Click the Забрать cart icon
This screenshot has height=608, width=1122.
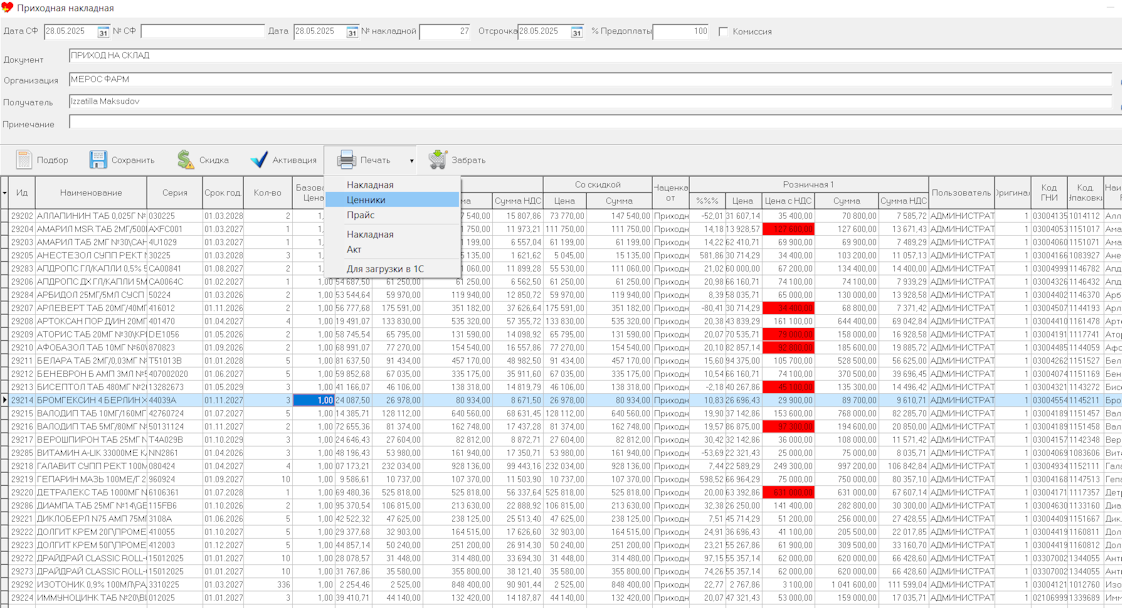tap(438, 160)
